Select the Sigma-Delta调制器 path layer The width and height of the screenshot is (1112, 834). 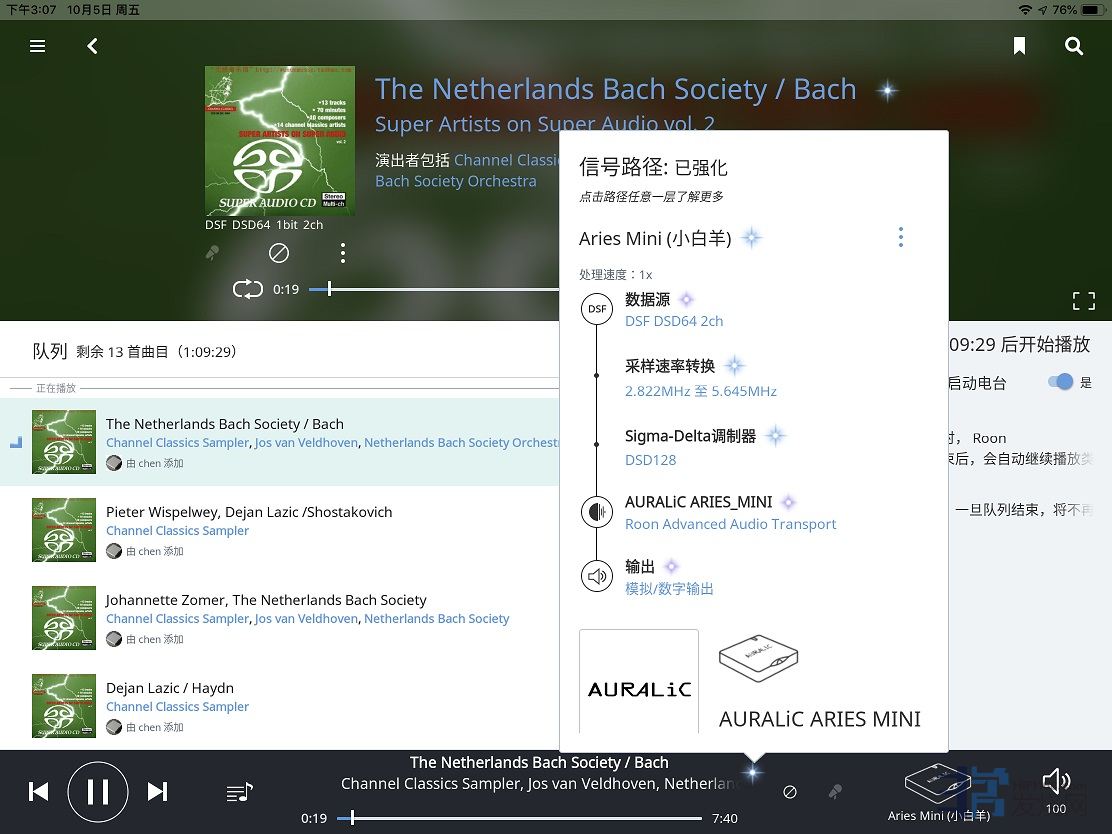(690, 436)
